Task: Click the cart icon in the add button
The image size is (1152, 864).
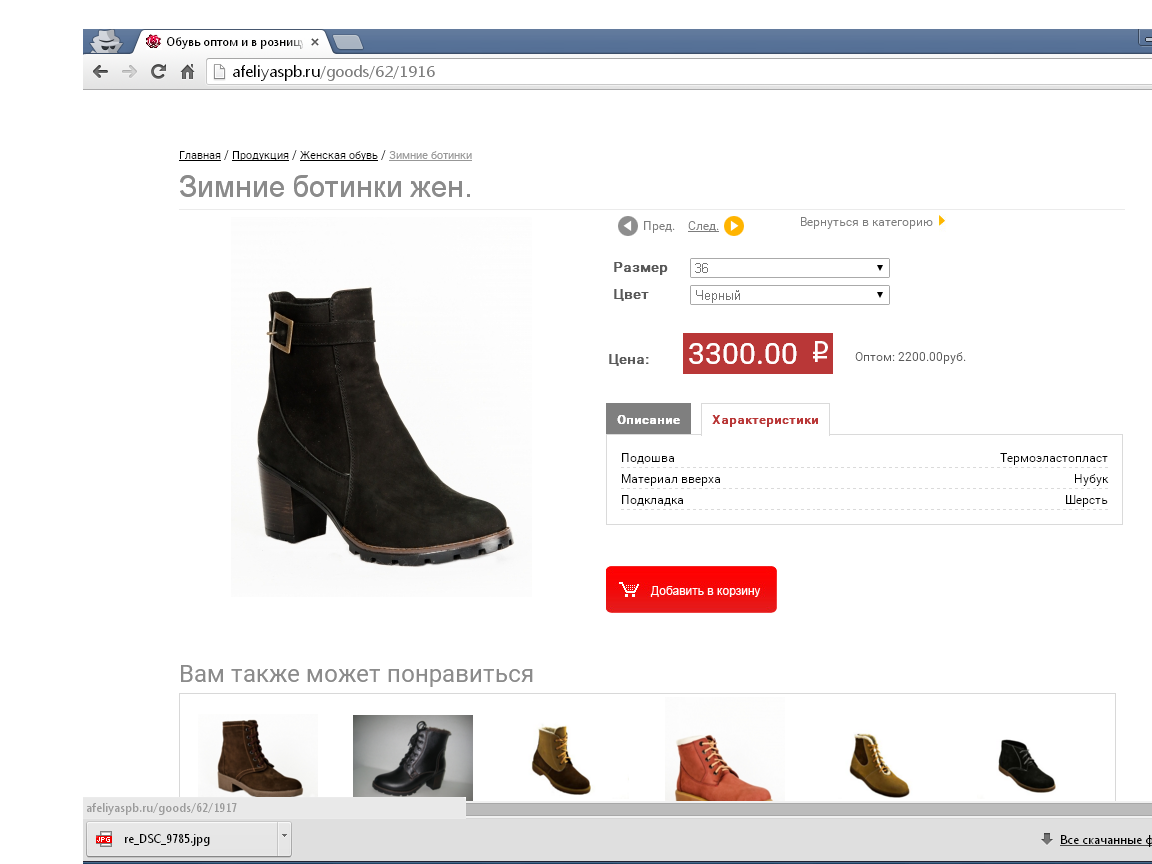Action: pyautogui.click(x=629, y=589)
